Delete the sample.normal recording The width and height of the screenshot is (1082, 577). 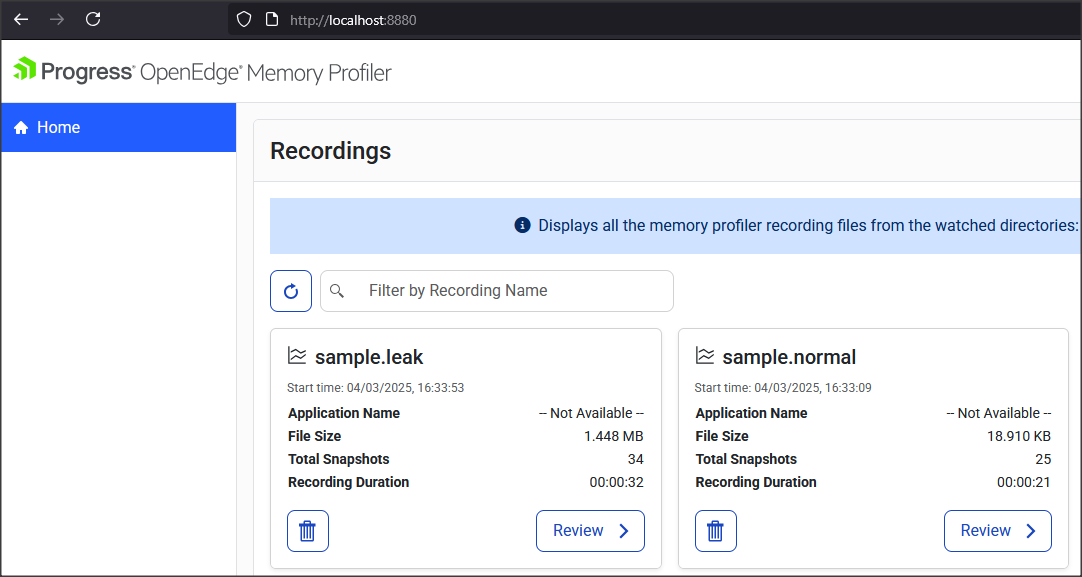pos(715,531)
